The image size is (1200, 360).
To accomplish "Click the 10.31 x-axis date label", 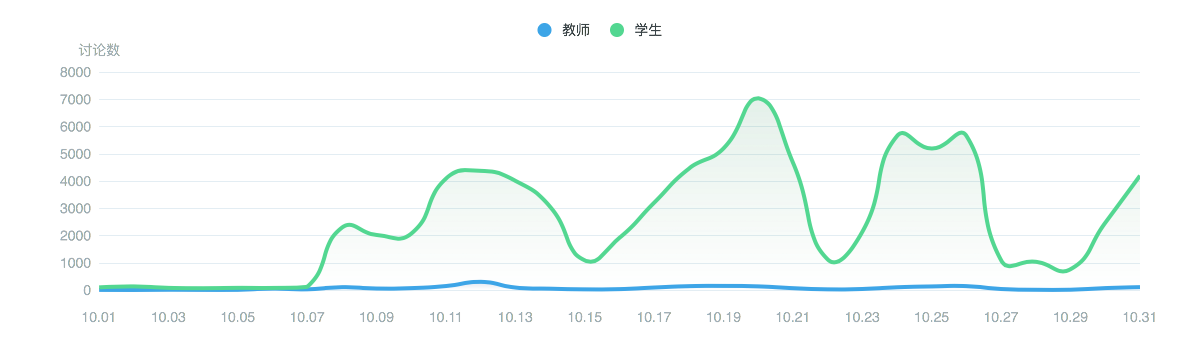I will coord(1139,317).
